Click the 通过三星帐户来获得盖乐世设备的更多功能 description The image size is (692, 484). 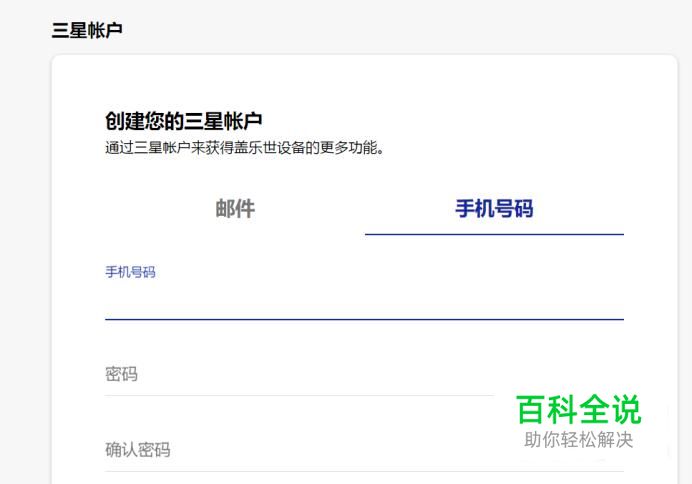click(244, 148)
